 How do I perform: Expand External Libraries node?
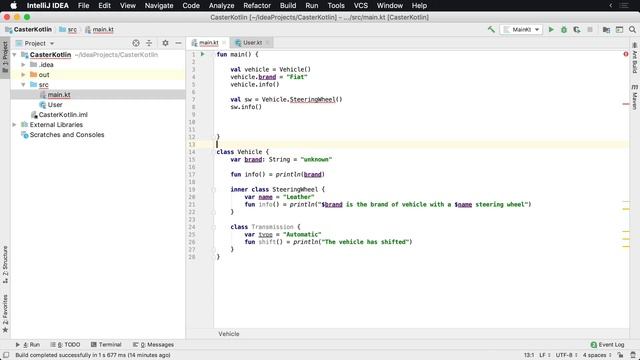click(15, 124)
